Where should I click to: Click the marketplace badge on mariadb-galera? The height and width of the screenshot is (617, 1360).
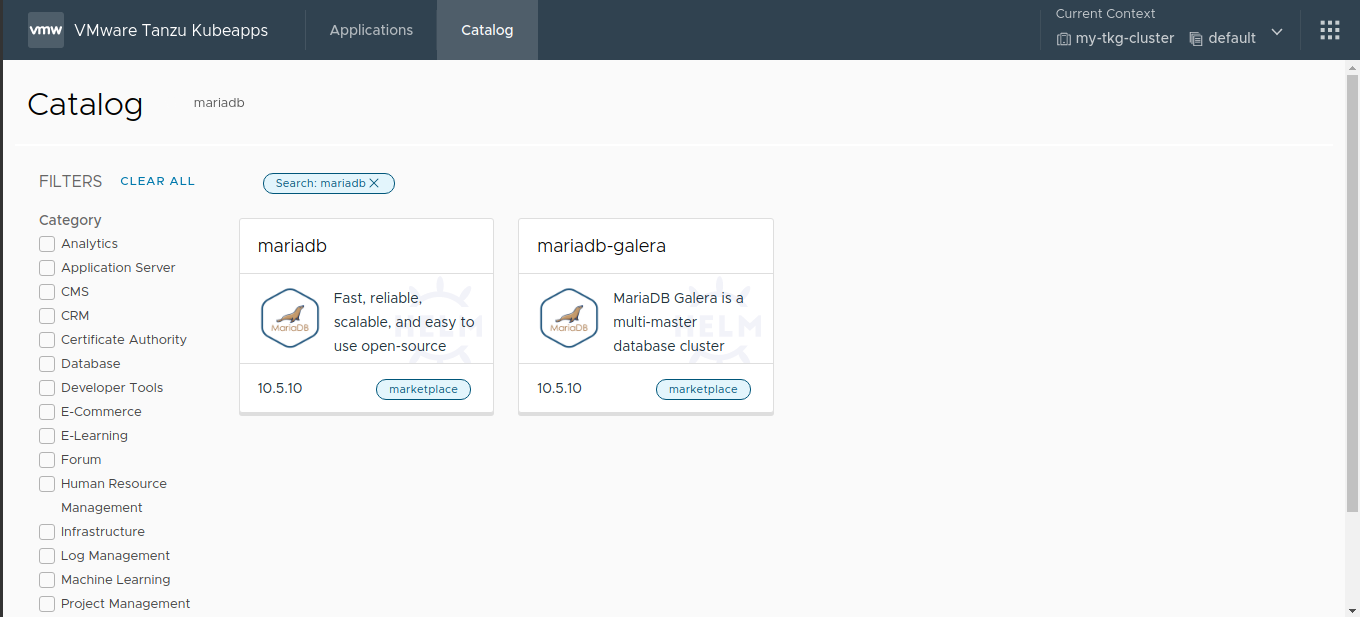[703, 389]
